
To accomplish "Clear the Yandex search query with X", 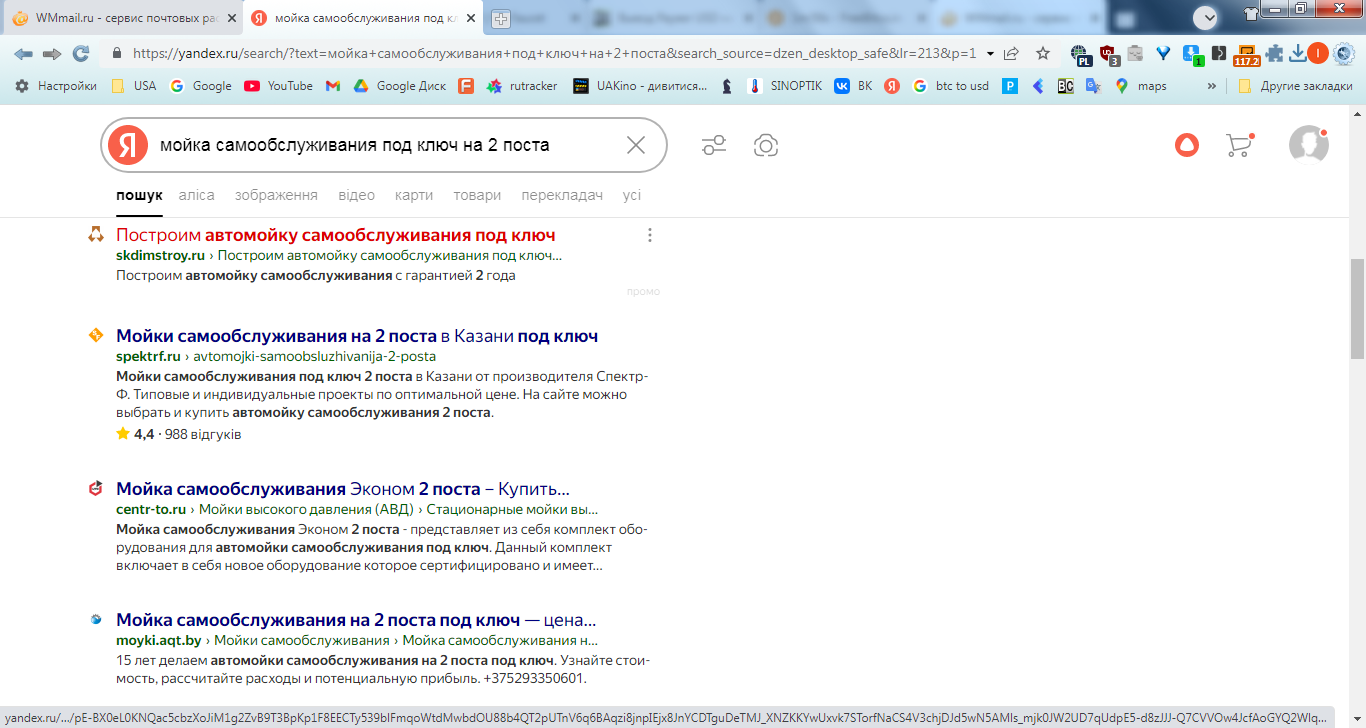I will point(636,146).
